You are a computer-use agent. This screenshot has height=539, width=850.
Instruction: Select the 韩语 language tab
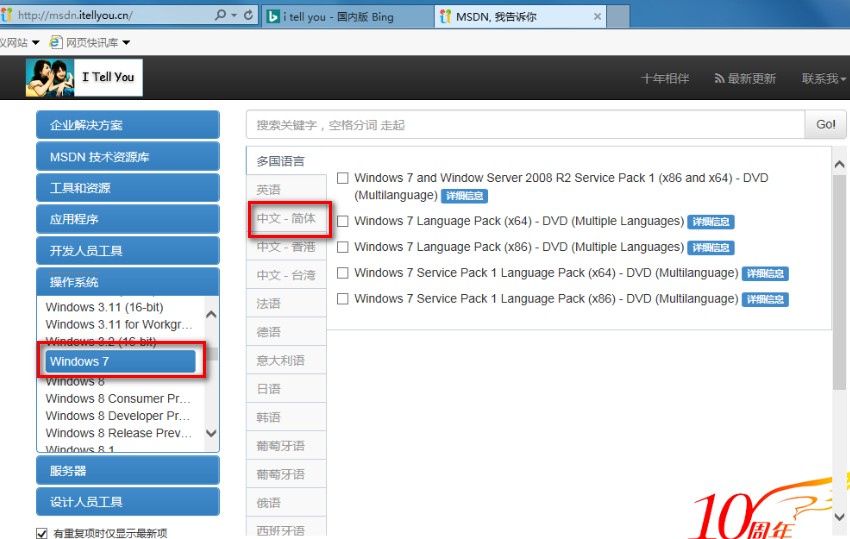pos(286,418)
